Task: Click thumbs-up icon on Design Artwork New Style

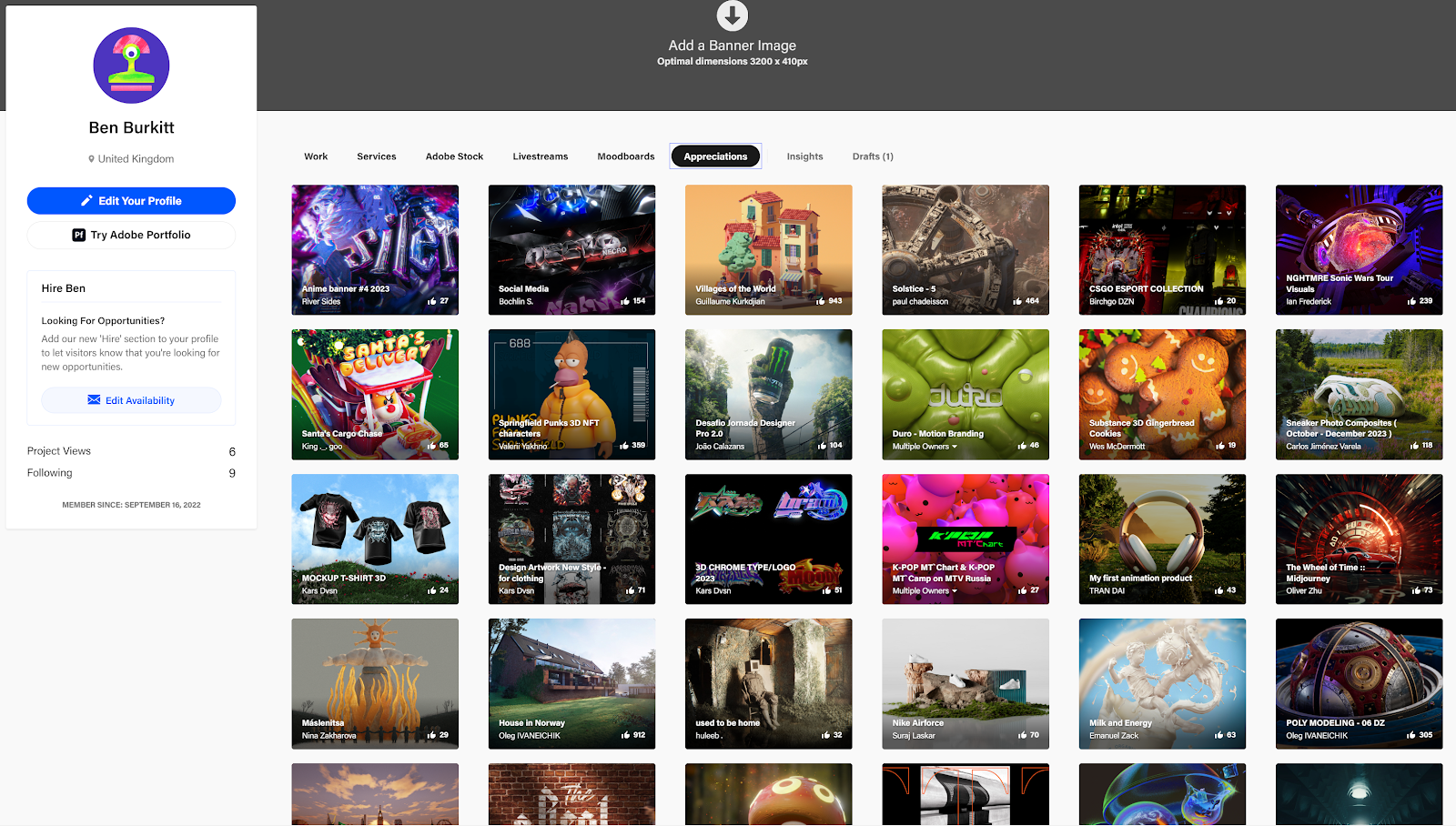Action: (x=630, y=590)
